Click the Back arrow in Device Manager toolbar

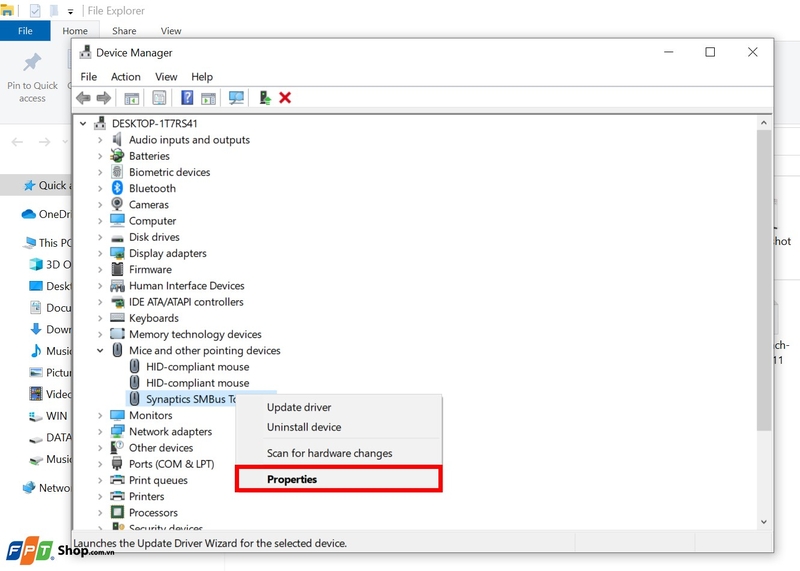[x=83, y=97]
